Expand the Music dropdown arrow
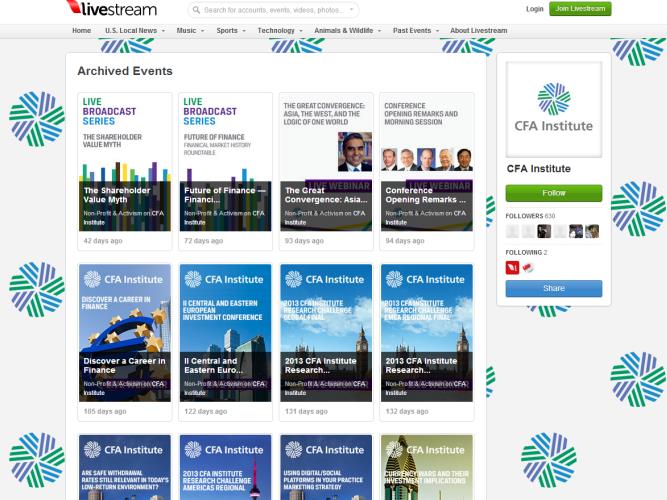Image resolution: width=667 pixels, height=500 pixels. tap(202, 31)
